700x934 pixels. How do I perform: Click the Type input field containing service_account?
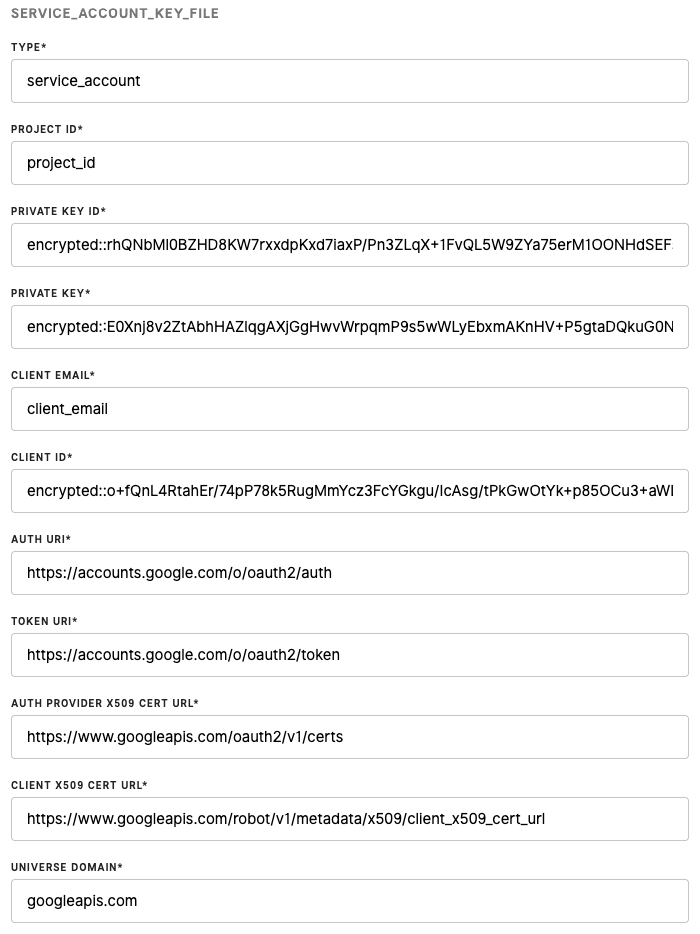[x=350, y=81]
